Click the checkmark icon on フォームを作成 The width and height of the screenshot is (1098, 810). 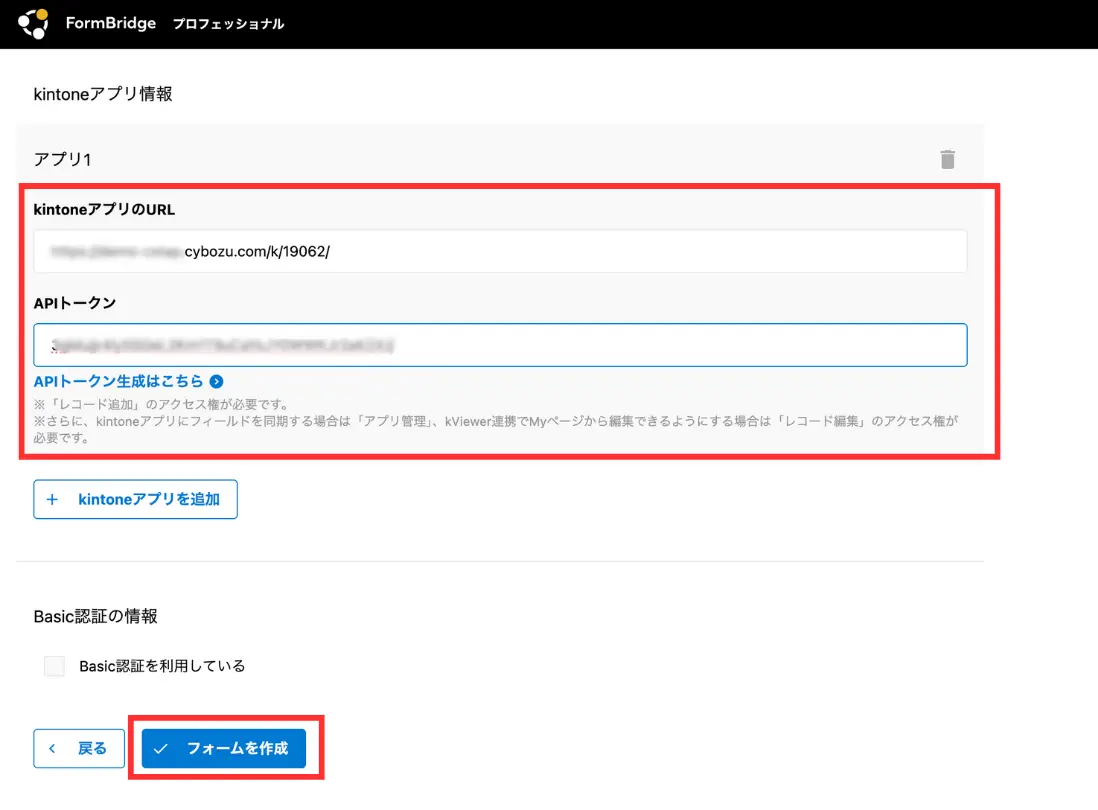click(161, 748)
